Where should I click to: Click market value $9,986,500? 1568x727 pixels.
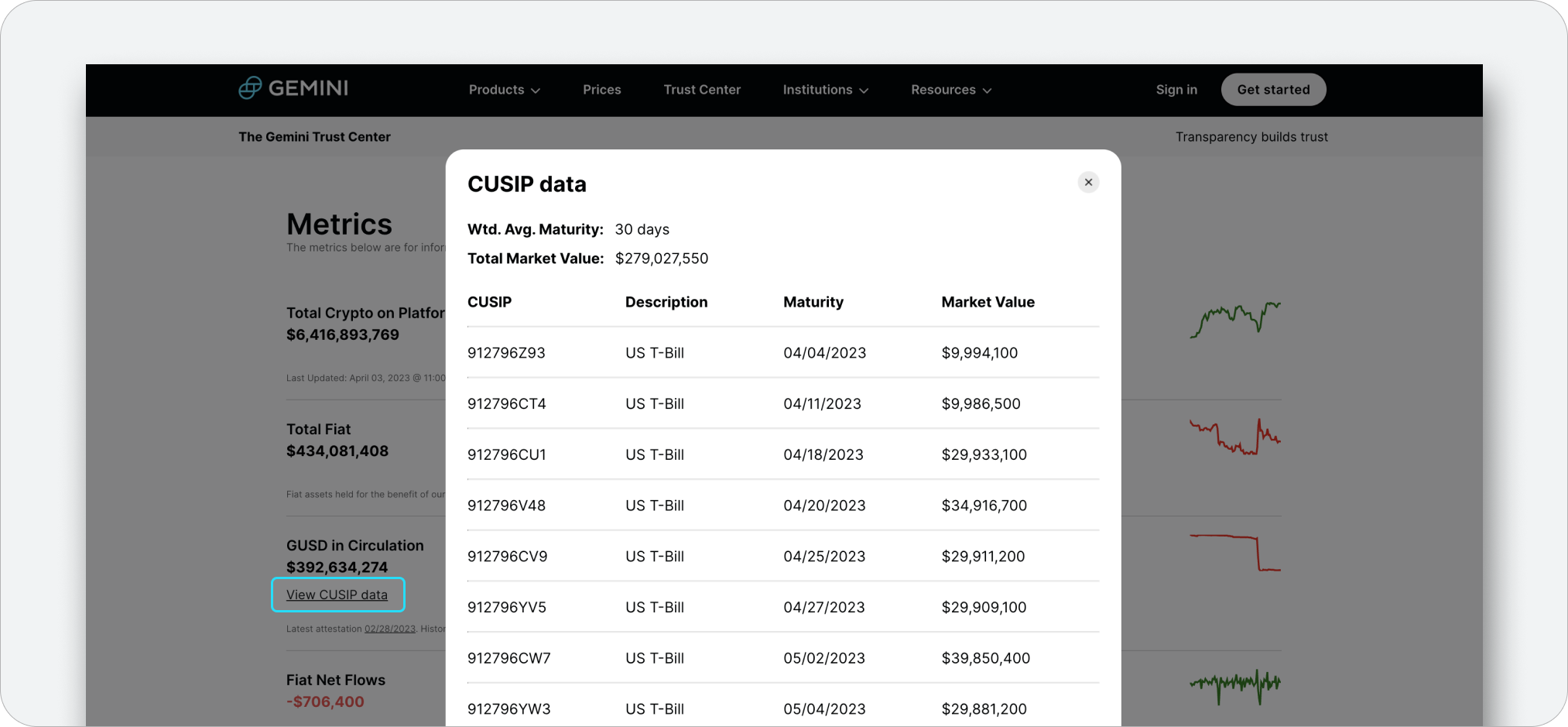[x=981, y=404]
